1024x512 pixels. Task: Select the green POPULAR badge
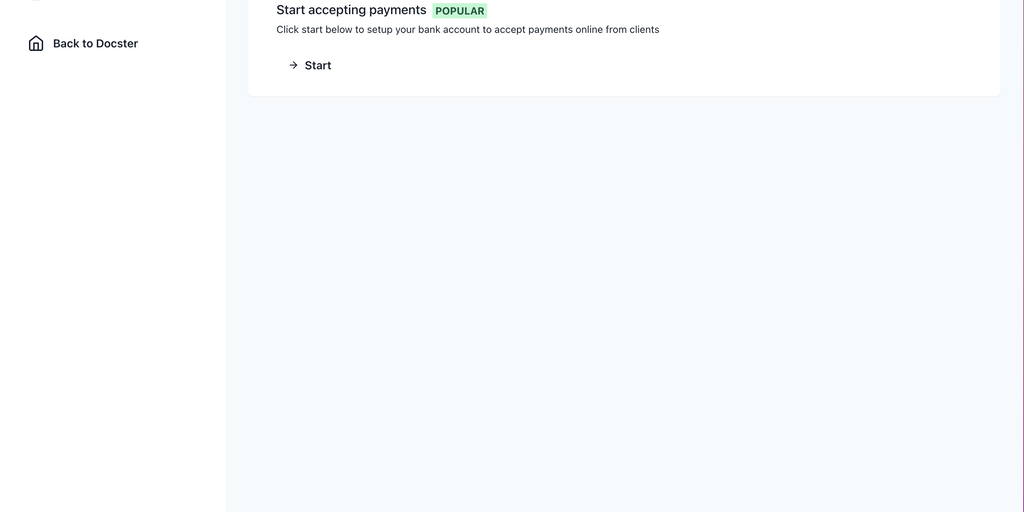460,11
